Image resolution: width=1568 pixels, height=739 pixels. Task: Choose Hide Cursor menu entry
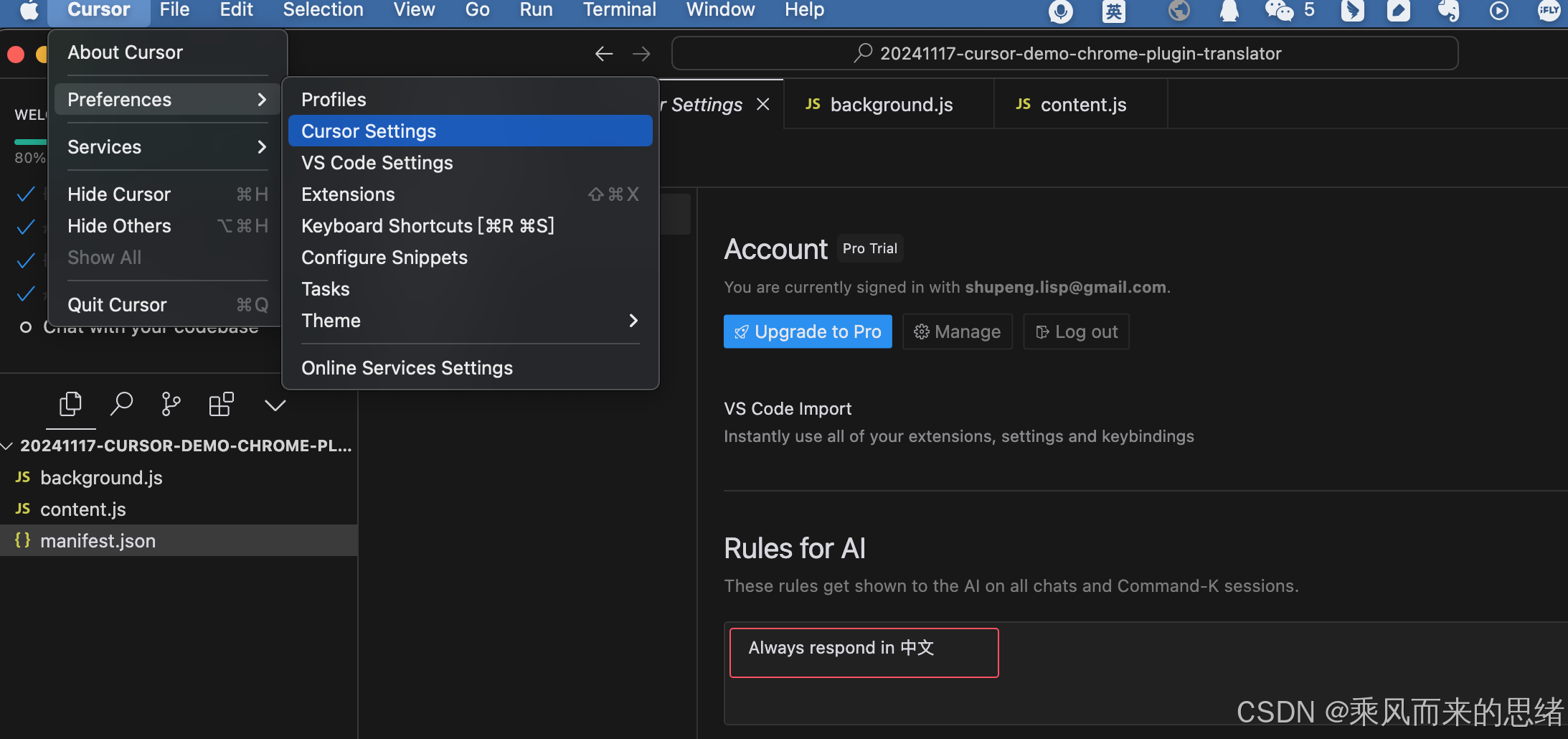tap(167, 194)
